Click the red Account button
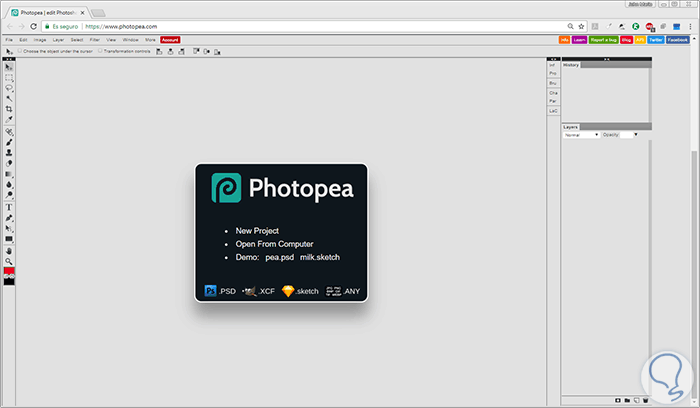 [x=170, y=40]
